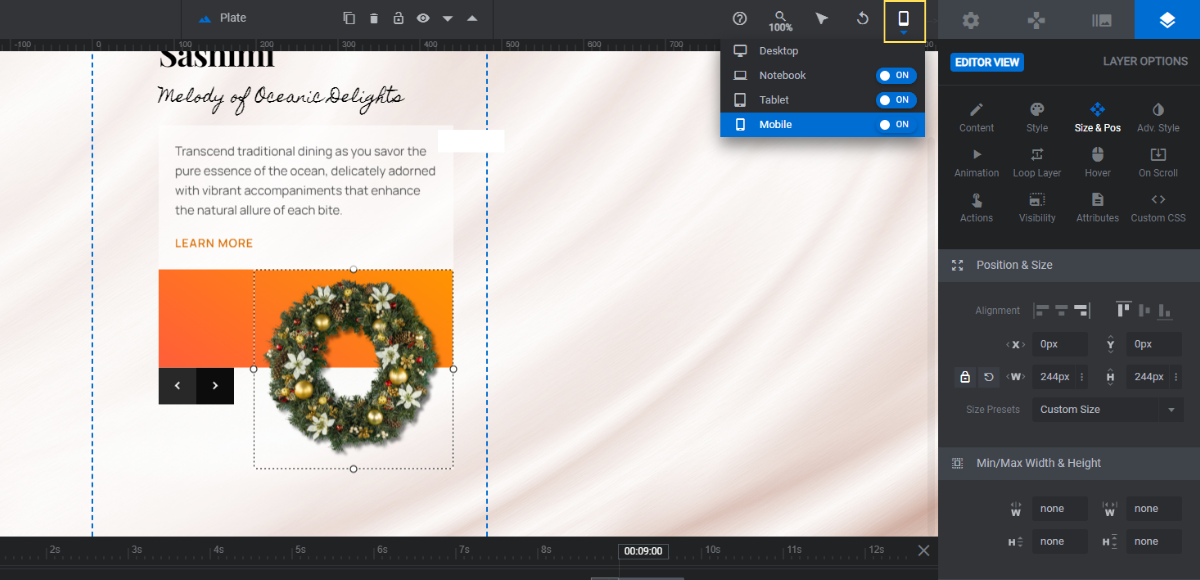Open the Loop Layer settings
Image resolution: width=1200 pixels, height=580 pixels.
pos(1037,162)
